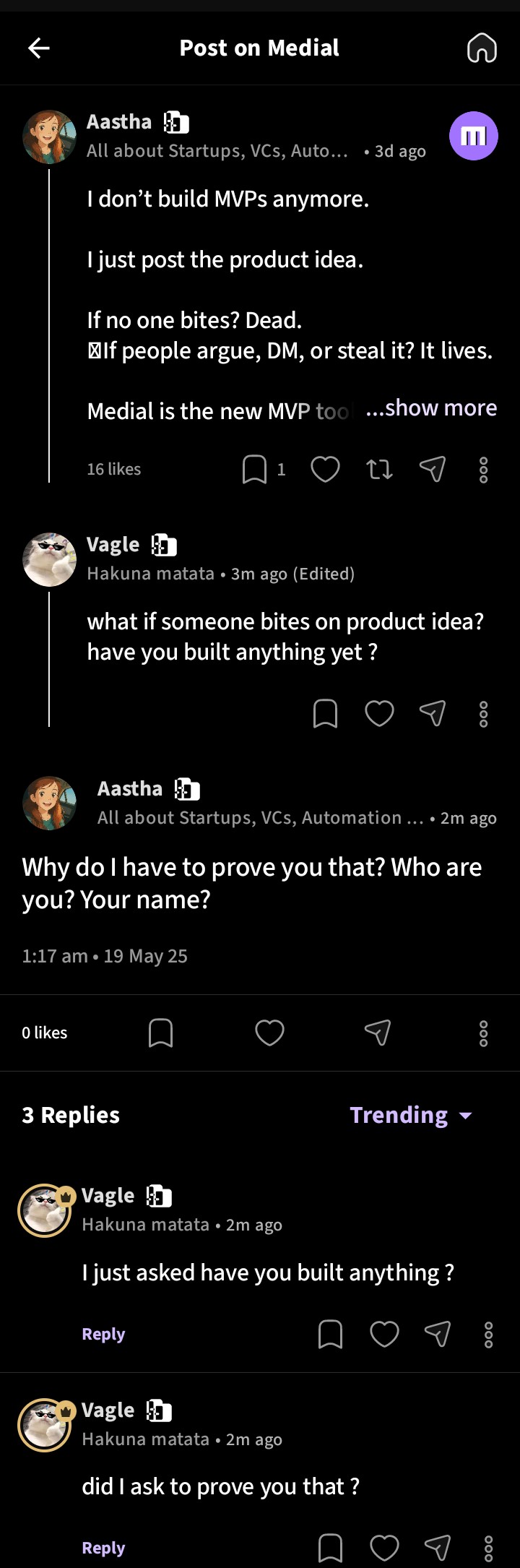Viewport: 520px width, 1568px height.
Task: Like the 'Why do I have to prove' reply
Action: 269,1033
